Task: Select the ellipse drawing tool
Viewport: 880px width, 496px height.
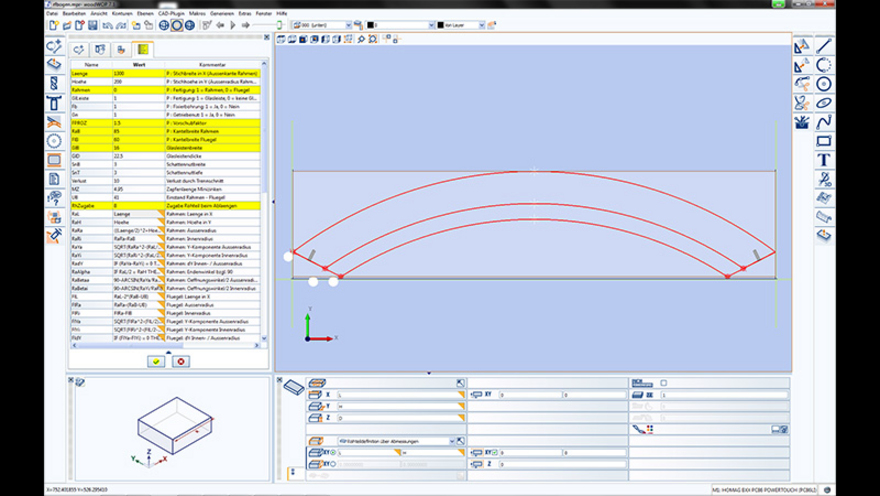Action: tap(824, 103)
